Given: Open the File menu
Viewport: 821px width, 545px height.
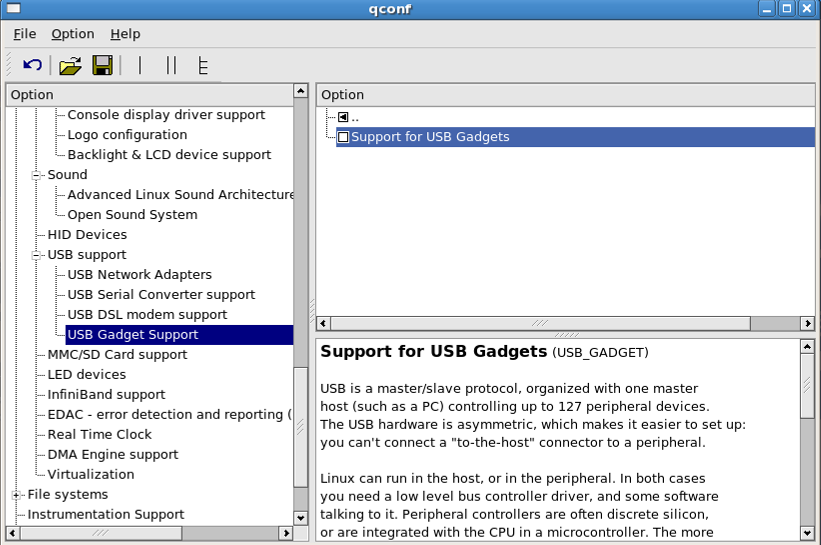Looking at the screenshot, I should click(x=25, y=34).
